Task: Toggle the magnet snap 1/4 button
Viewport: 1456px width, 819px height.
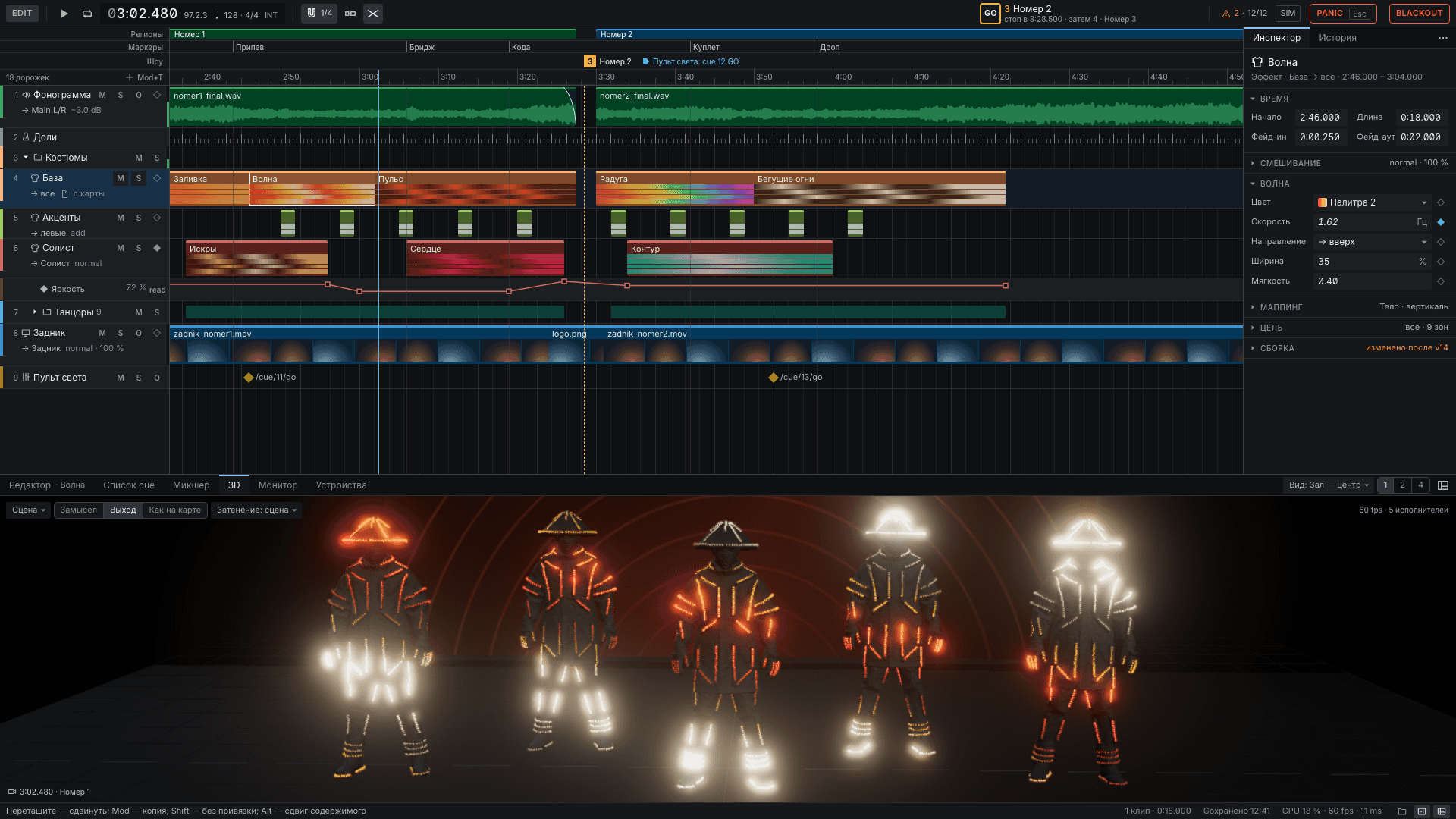Action: tap(319, 14)
